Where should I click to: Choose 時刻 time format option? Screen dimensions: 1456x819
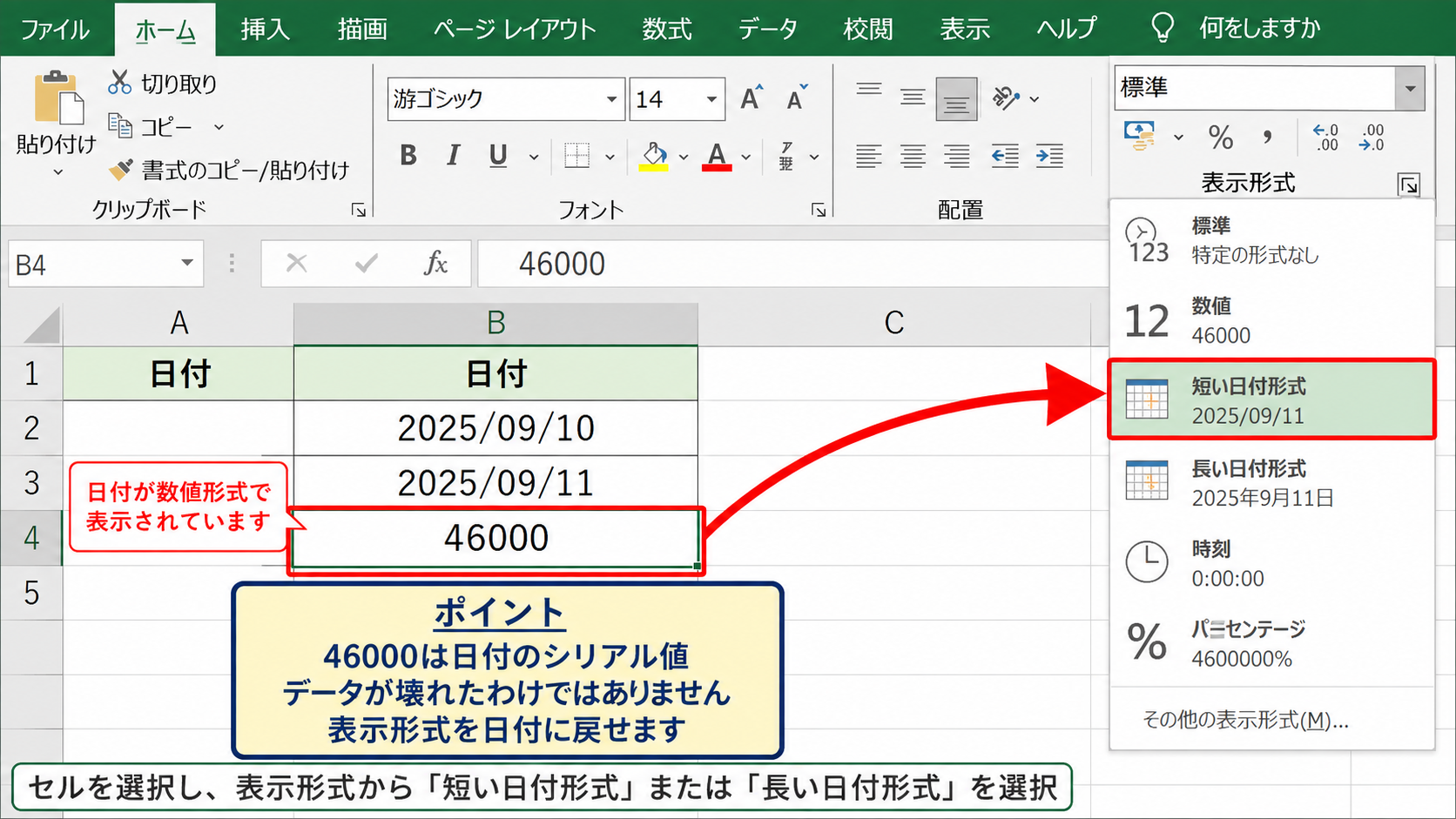click(1271, 563)
